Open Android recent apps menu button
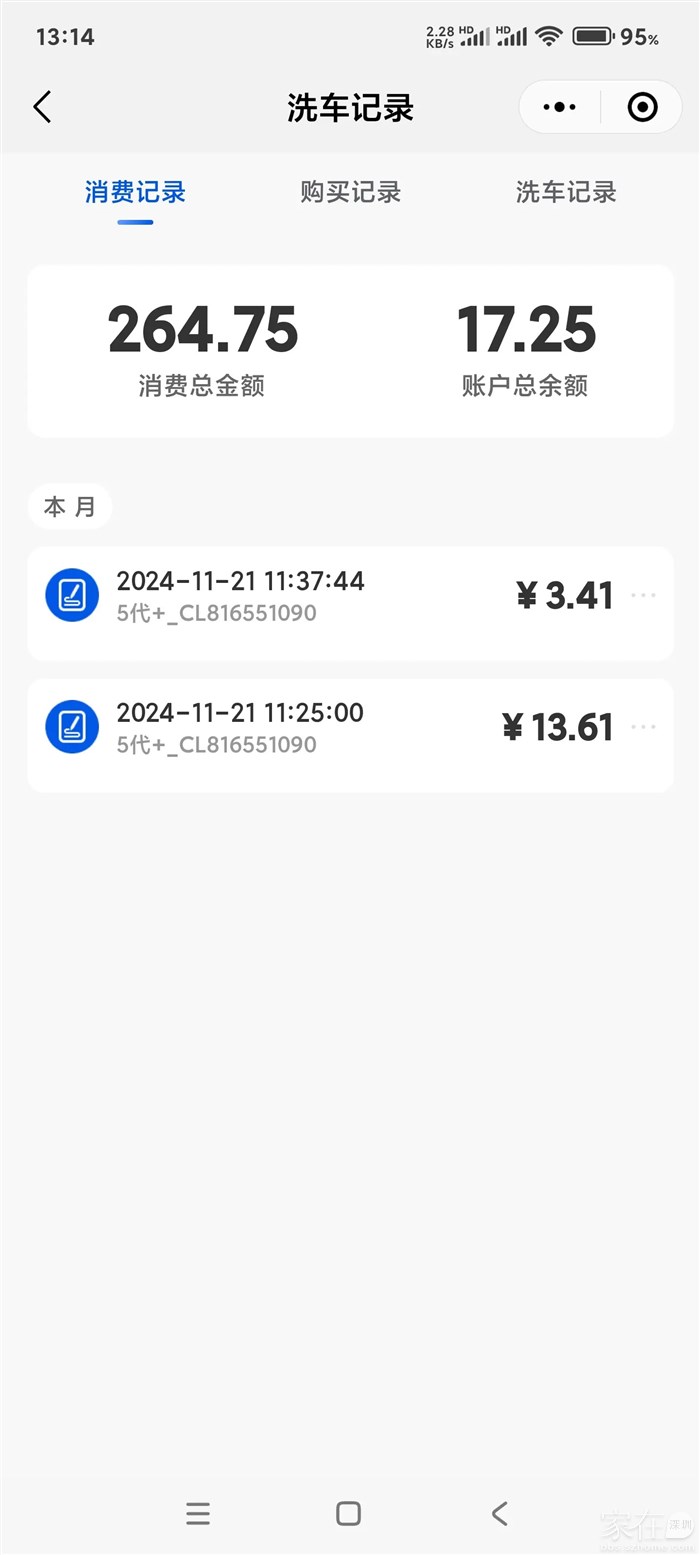This screenshot has height=1555, width=700. [198, 1514]
